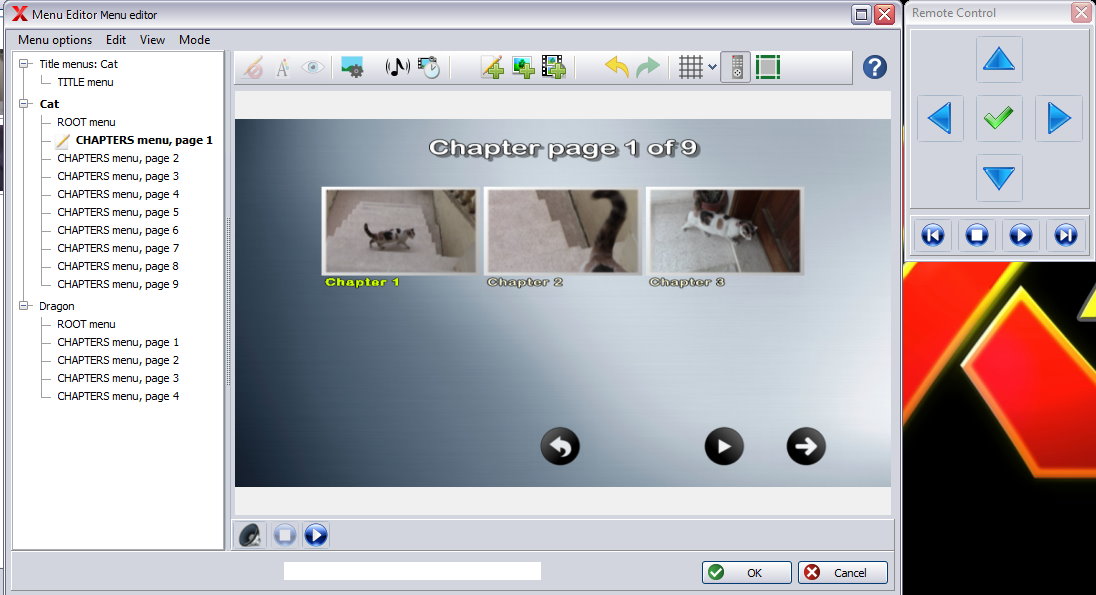Image resolution: width=1096 pixels, height=595 pixels.
Task: Click the yellow undo arrow
Action: 616,67
